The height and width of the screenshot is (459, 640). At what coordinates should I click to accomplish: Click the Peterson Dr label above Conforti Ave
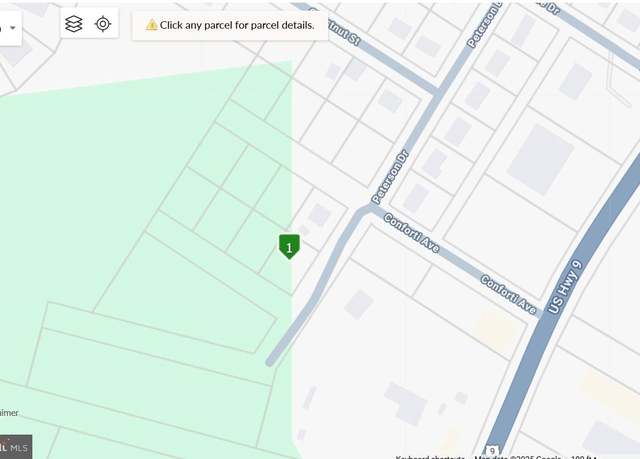tap(390, 177)
